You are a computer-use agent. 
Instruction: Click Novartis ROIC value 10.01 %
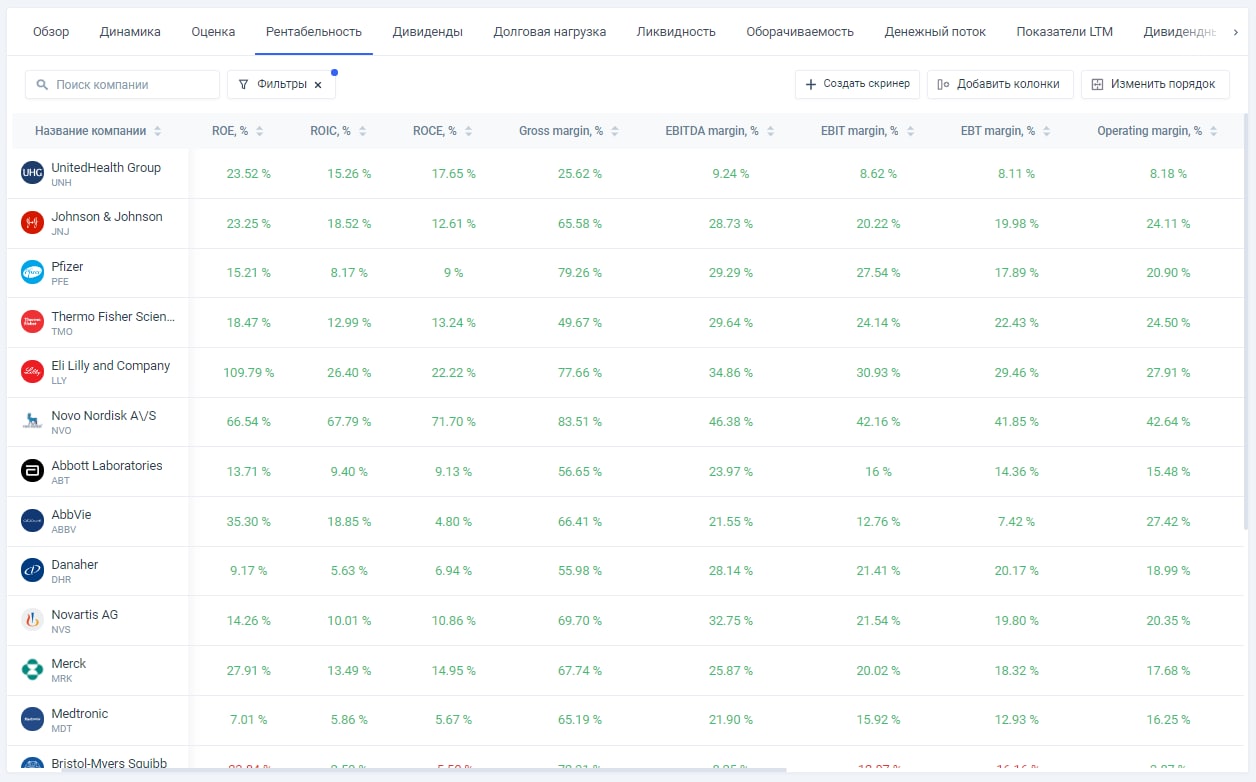(349, 621)
